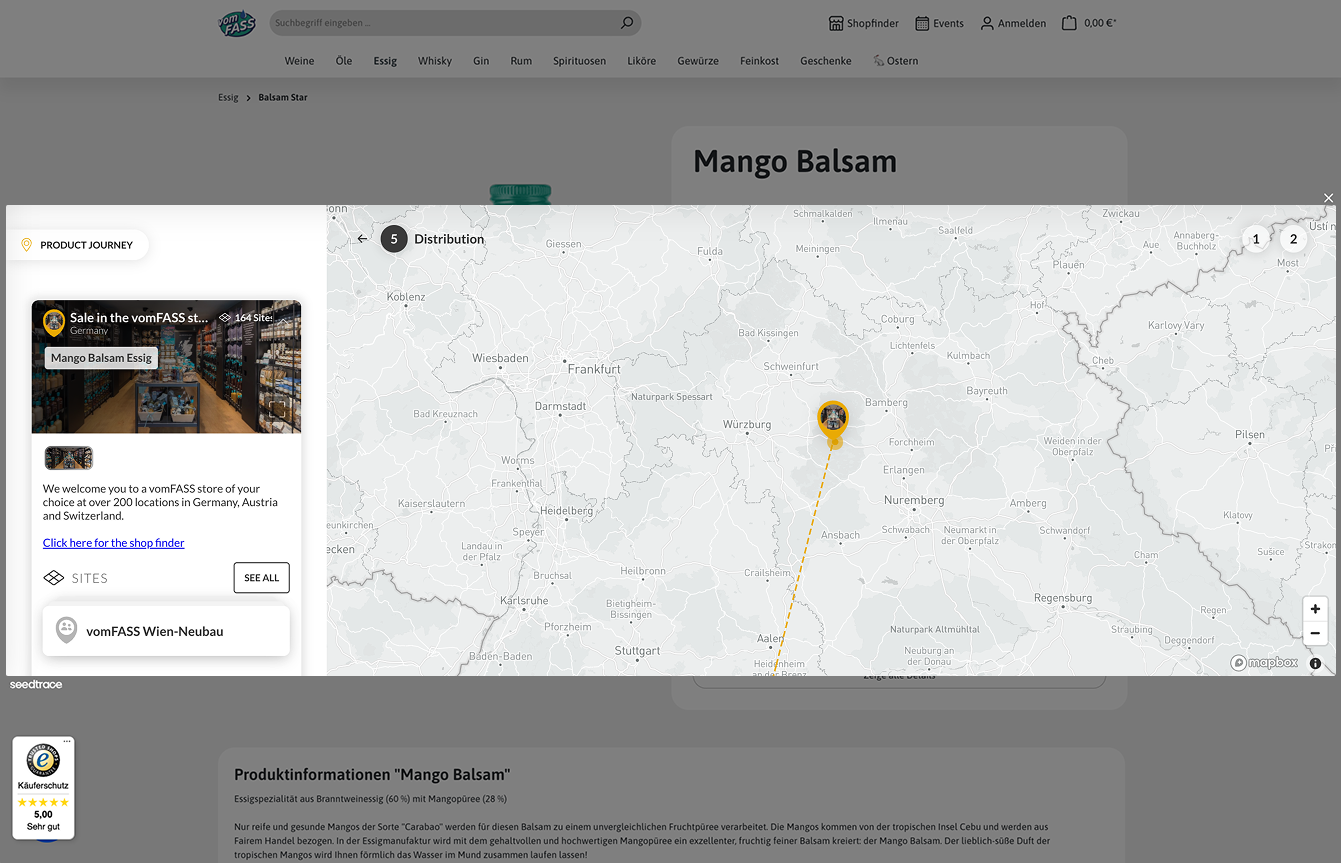Open the Trusted Shops badge options dots
Viewport: 1341px width, 863px height.
pyautogui.click(x=67, y=742)
